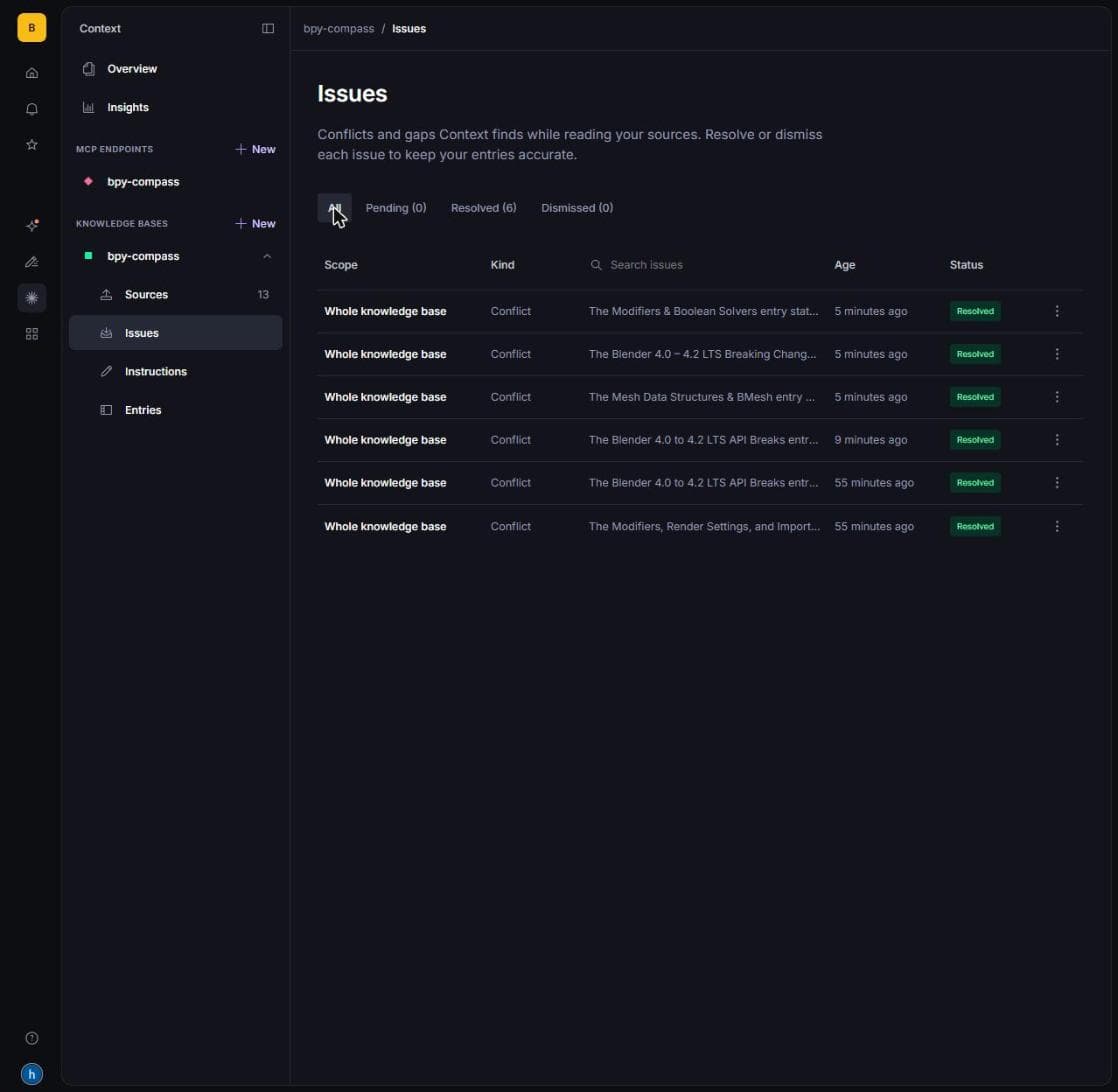Open the Issues page in sidebar
The height and width of the screenshot is (1092, 1118).
tap(175, 333)
